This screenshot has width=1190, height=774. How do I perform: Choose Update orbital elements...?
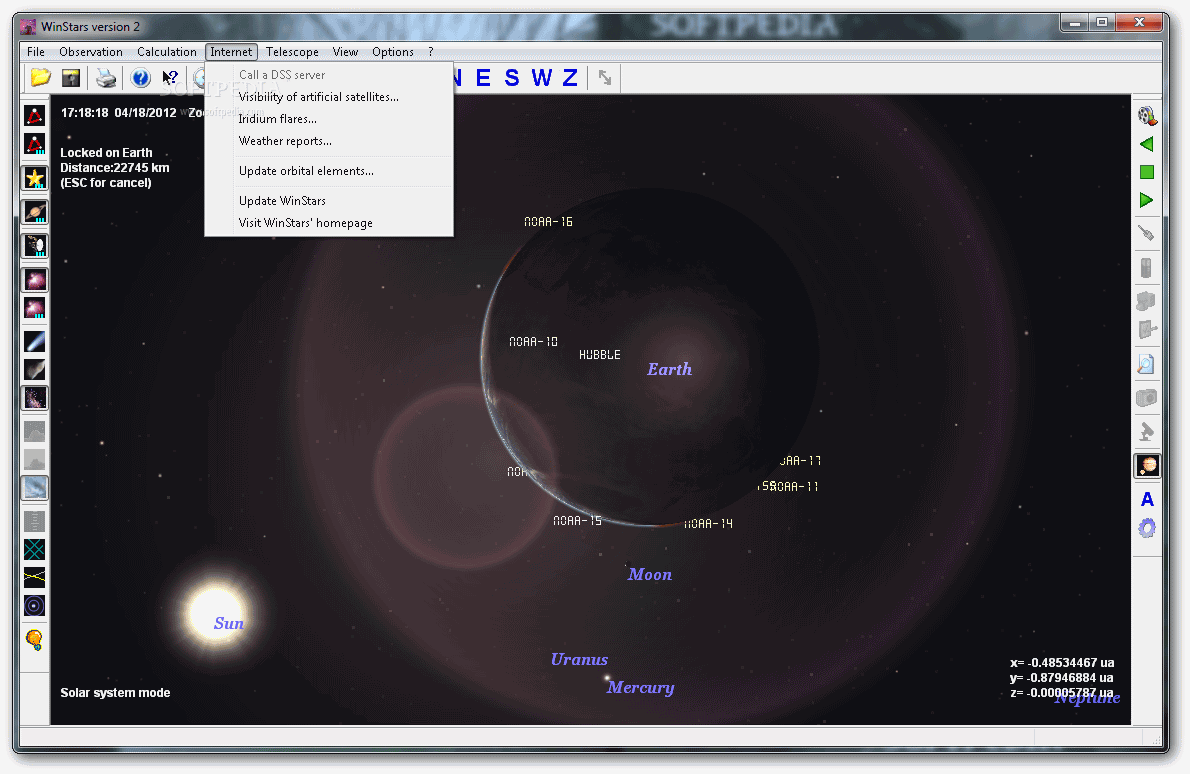click(x=329, y=171)
